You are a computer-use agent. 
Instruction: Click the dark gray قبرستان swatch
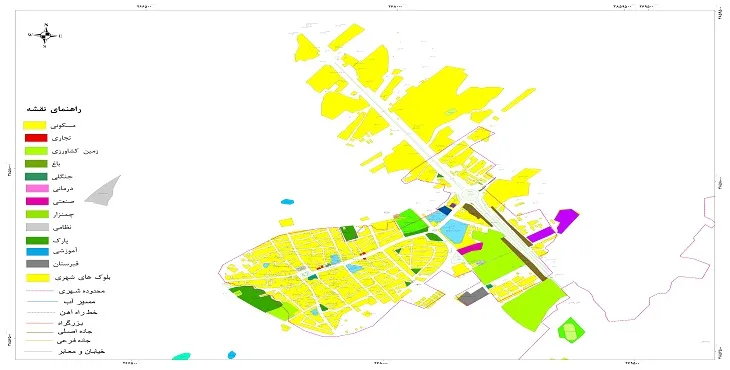coord(37,264)
